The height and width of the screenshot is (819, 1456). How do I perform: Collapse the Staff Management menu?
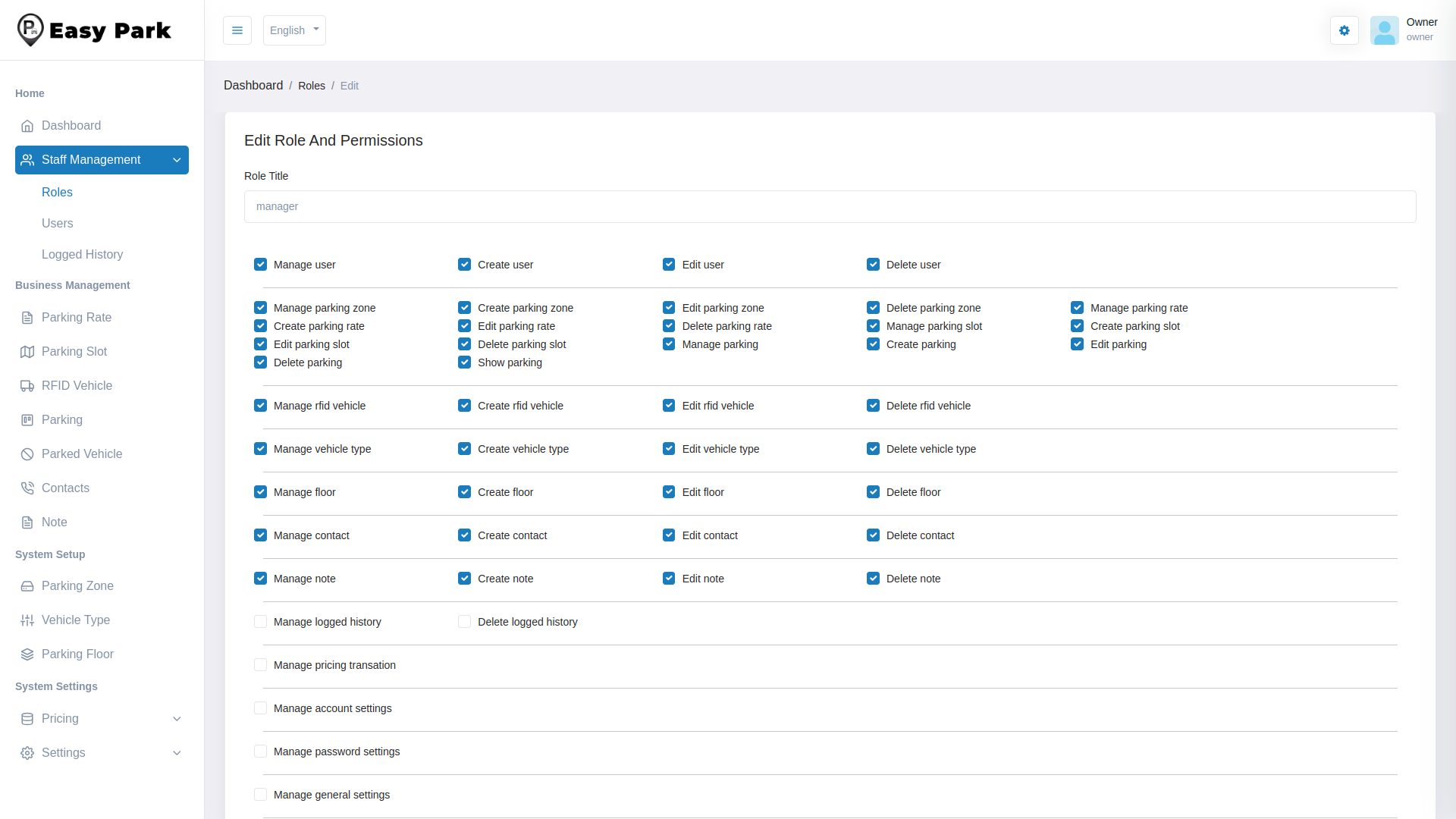pyautogui.click(x=102, y=160)
